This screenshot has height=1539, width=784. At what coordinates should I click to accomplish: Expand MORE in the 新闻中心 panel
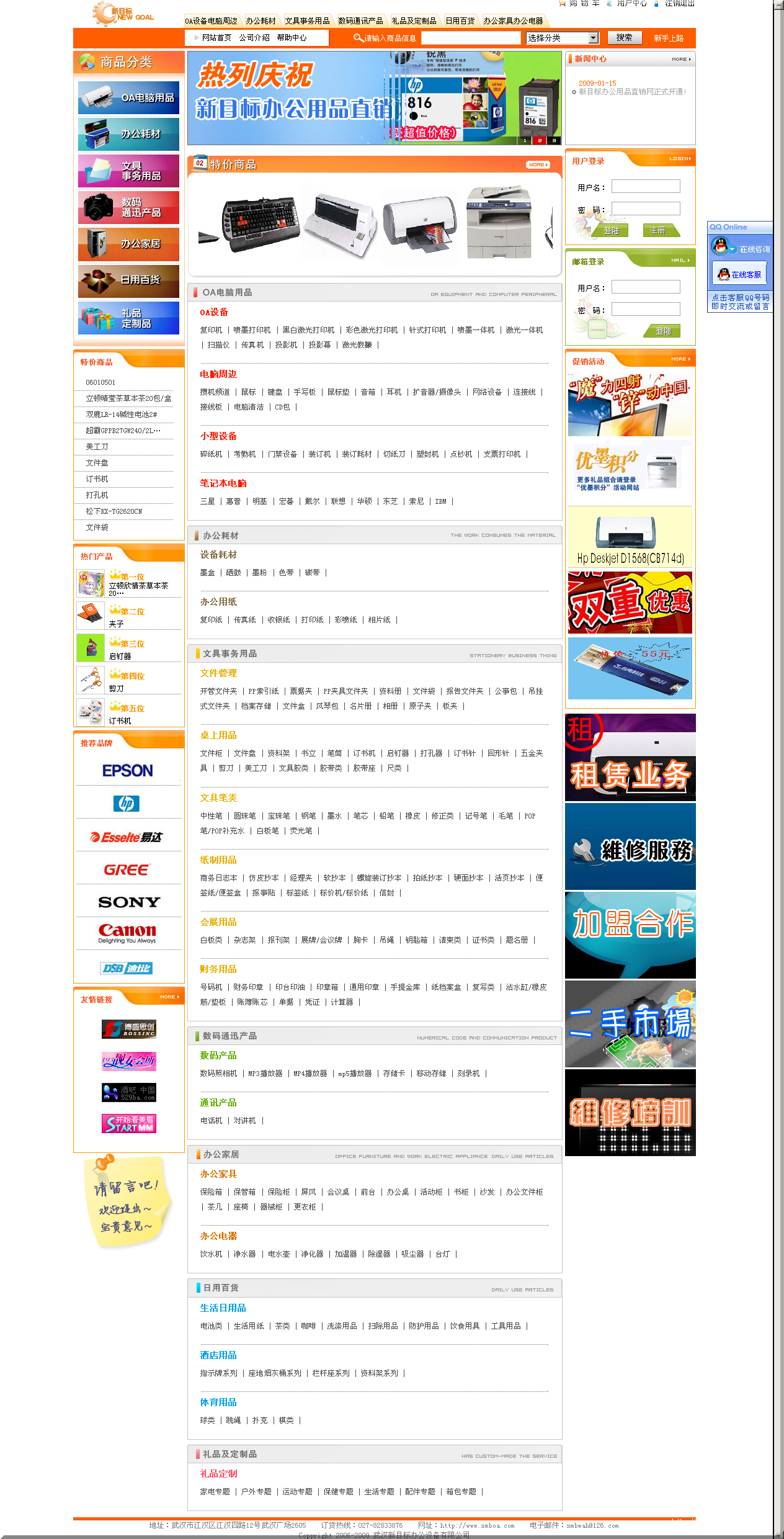pyautogui.click(x=681, y=60)
